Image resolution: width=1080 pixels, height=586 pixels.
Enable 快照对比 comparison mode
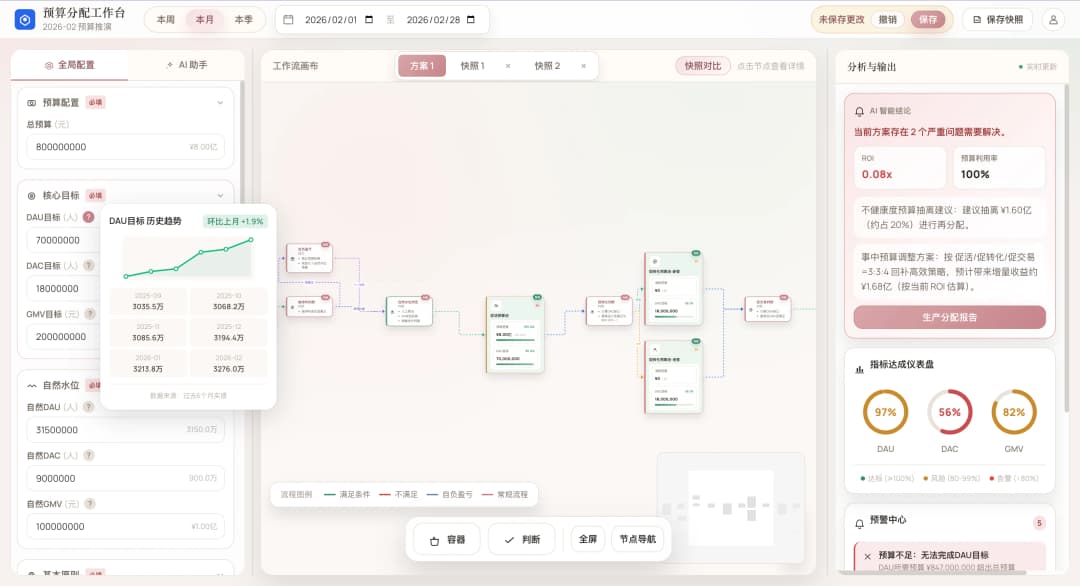point(700,63)
